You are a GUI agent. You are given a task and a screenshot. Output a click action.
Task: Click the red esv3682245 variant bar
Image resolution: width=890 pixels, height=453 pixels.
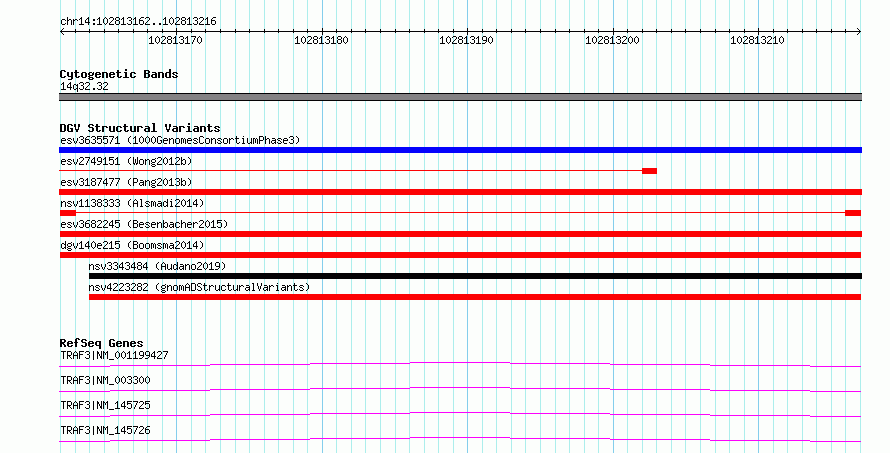point(460,234)
